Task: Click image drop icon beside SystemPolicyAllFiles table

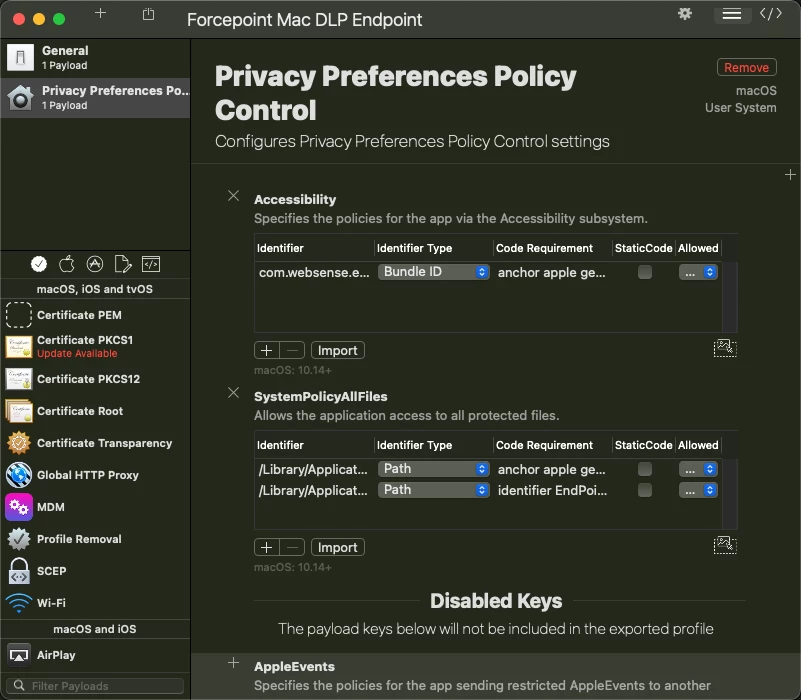Action: click(725, 545)
